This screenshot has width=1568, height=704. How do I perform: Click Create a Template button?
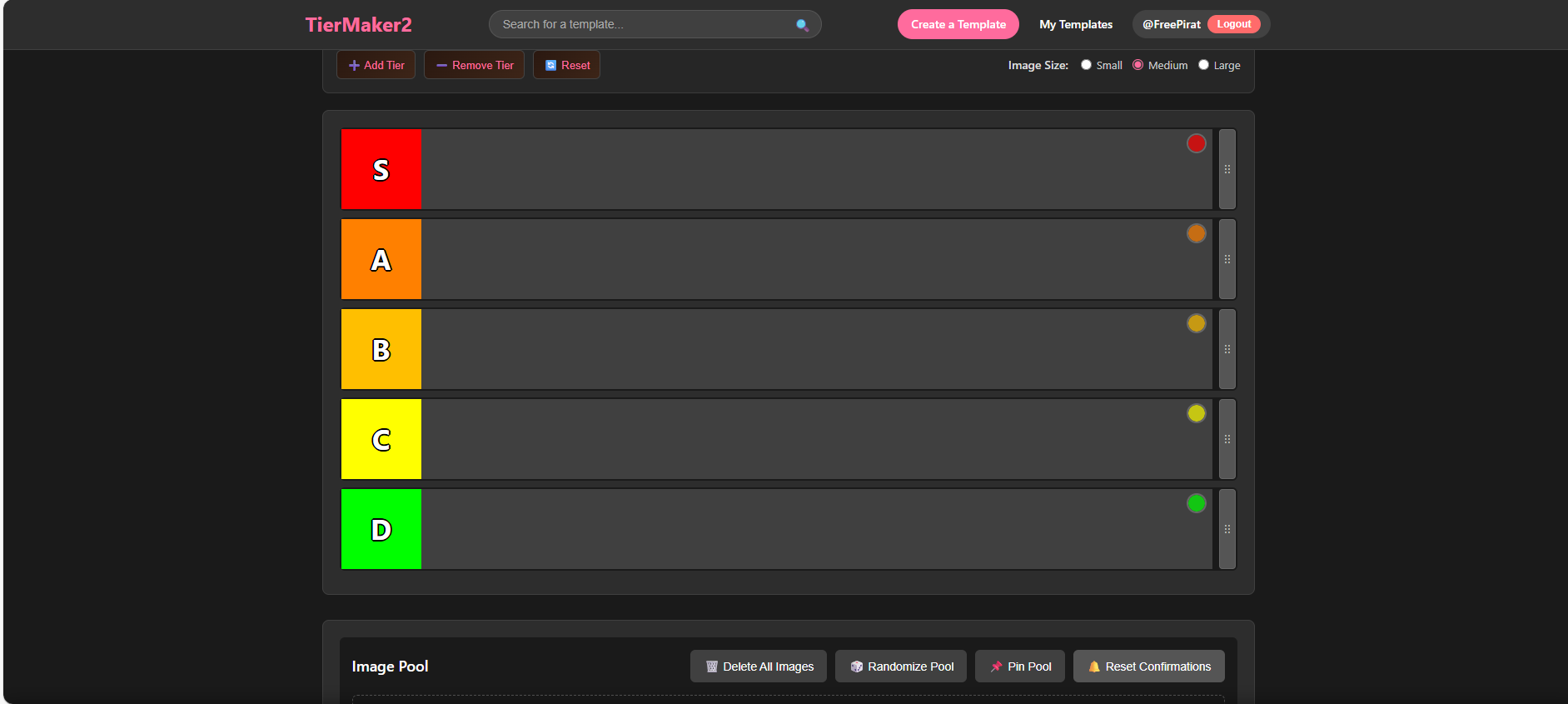958,24
